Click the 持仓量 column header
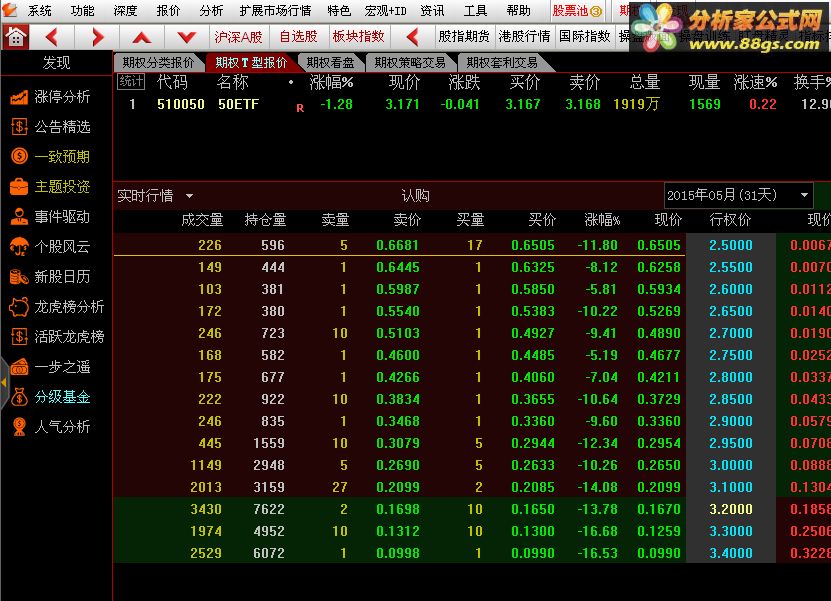The width and height of the screenshot is (831, 601). click(x=265, y=220)
